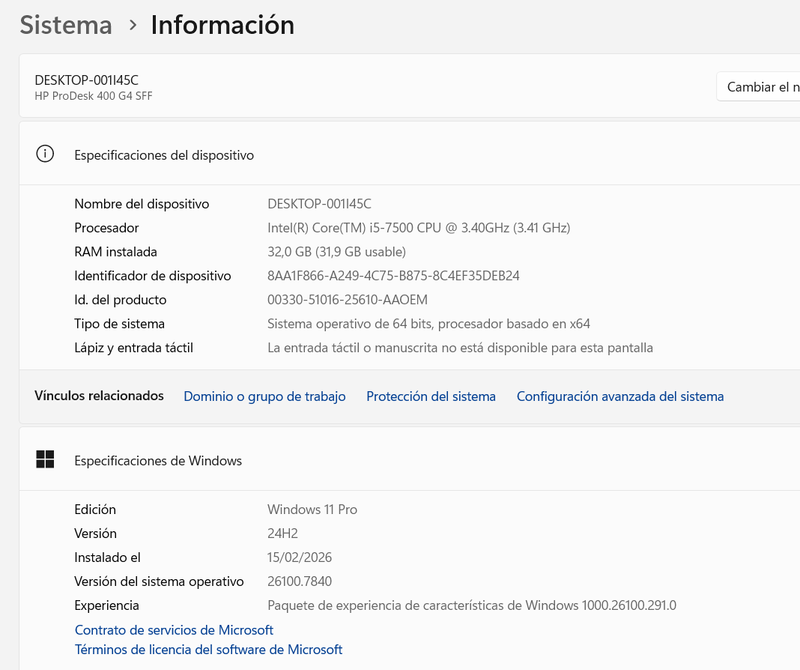800x670 pixels.
Task: Select Lápiz y entrada táctil label
Action: click(x=134, y=348)
